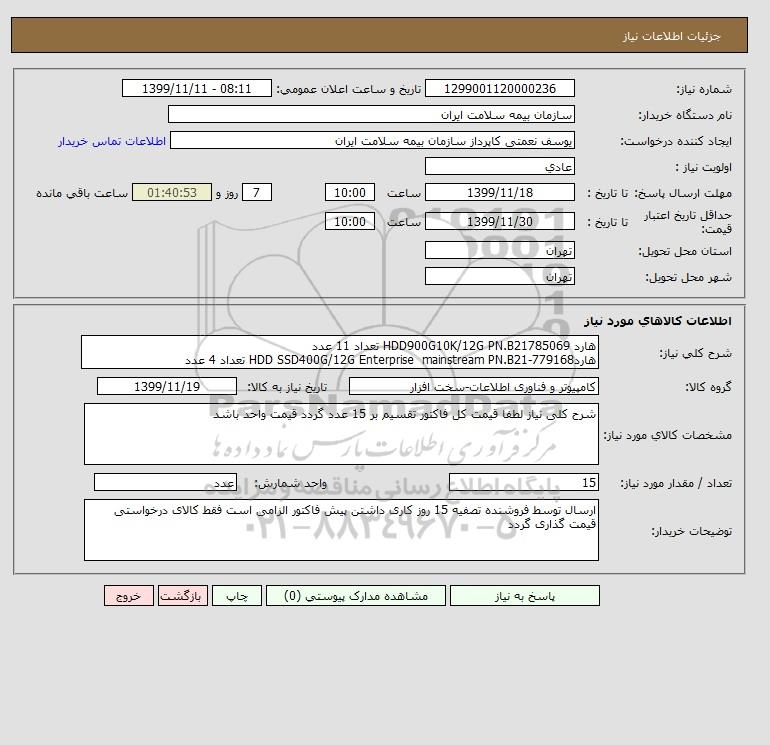Click the goods specifications text area
The image size is (770, 745).
341,434
